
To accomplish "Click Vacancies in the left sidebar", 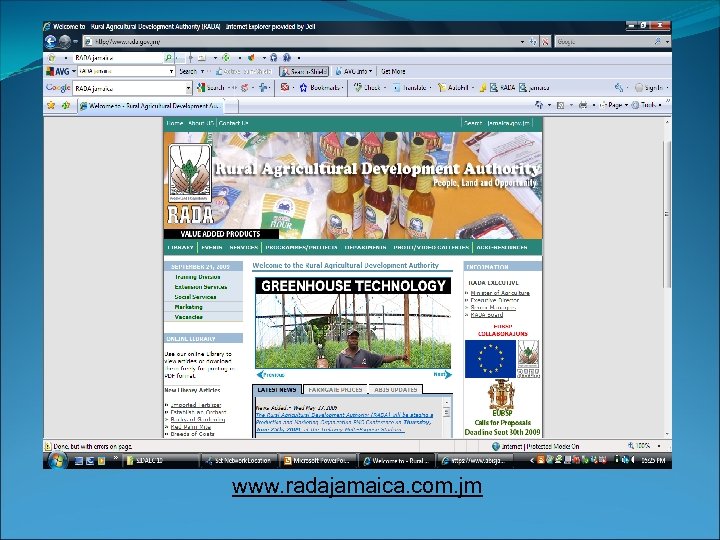I will pyautogui.click(x=188, y=317).
